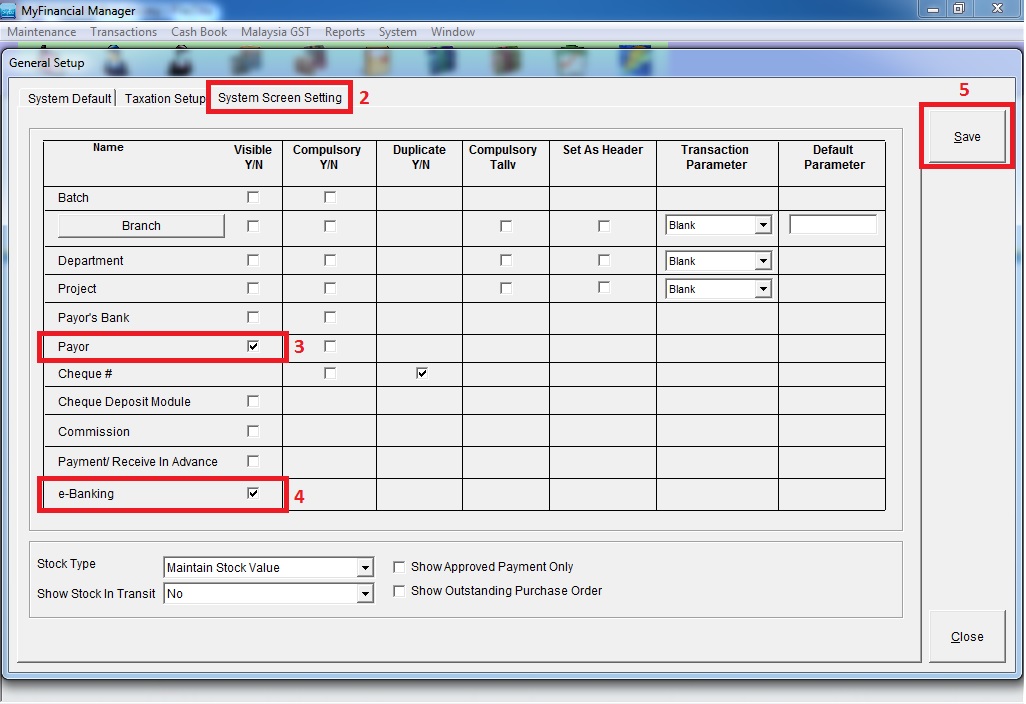The image size is (1026, 704).
Task: Open the Stock Type dropdown
Action: (x=364, y=568)
